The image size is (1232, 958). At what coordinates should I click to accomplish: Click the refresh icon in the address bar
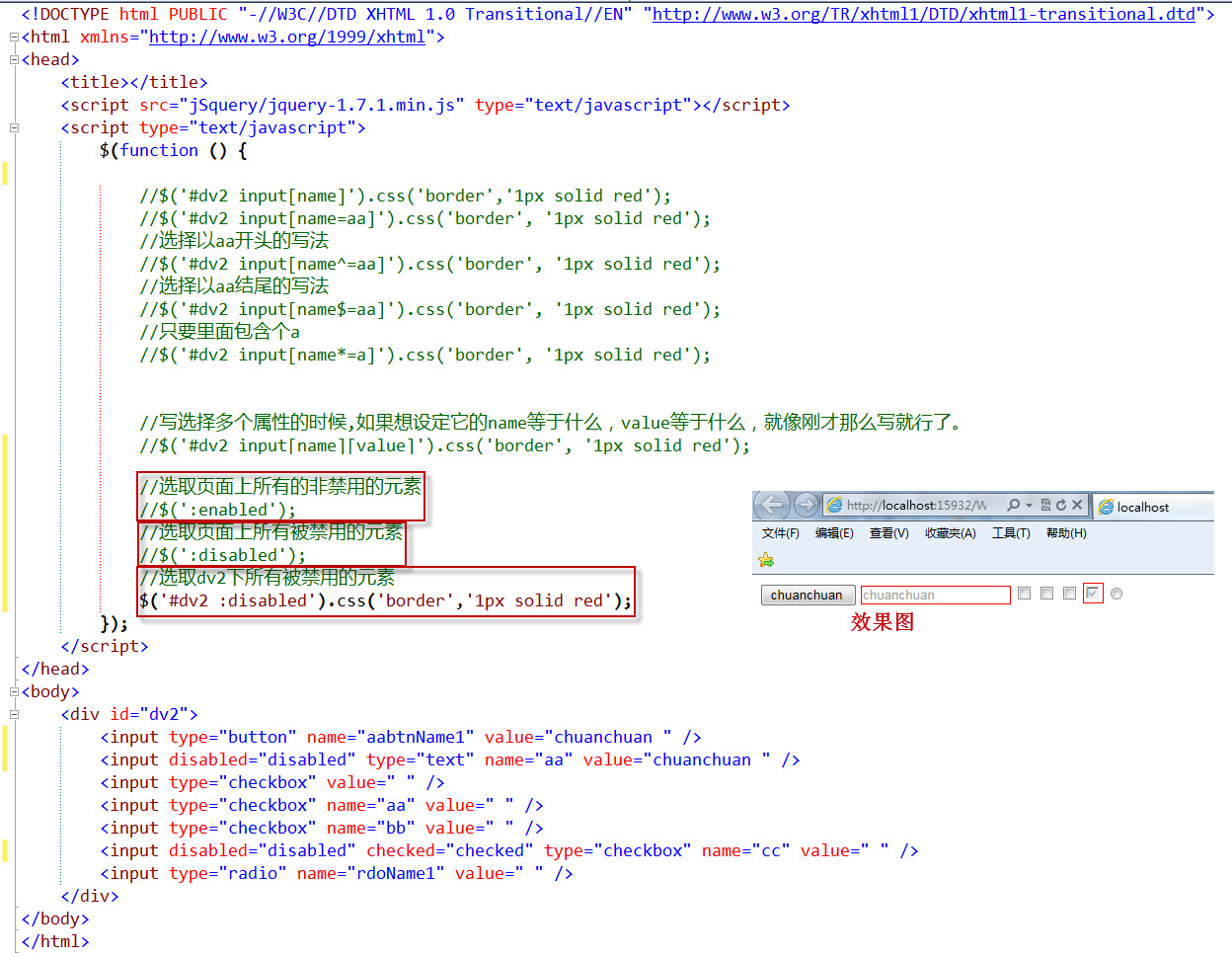(x=1062, y=505)
